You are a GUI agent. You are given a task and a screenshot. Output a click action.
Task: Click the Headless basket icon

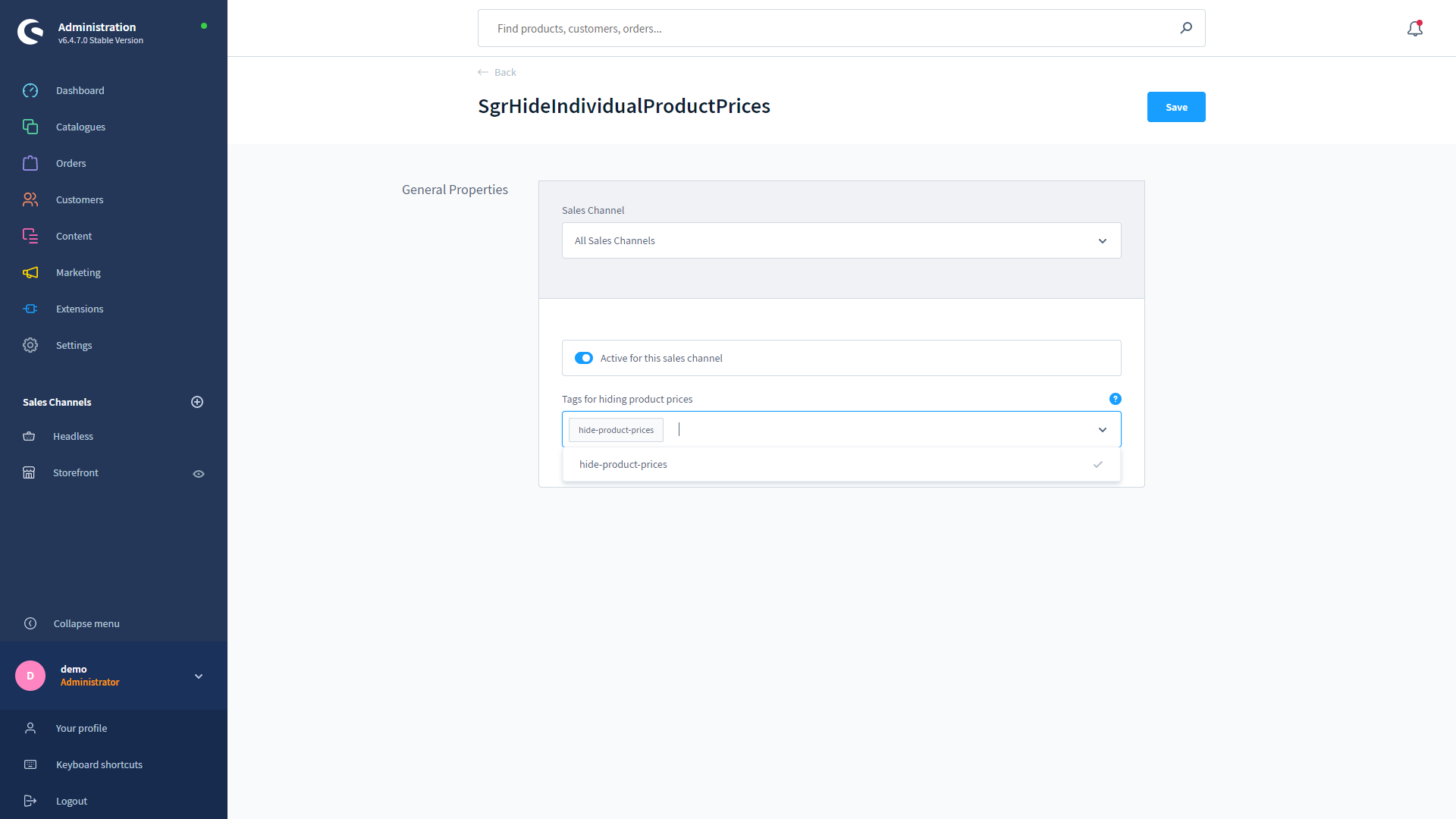pyautogui.click(x=29, y=436)
